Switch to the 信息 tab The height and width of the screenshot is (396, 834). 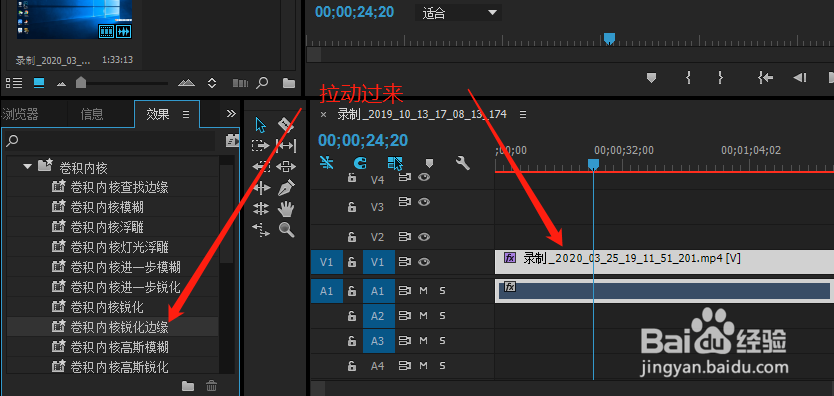pyautogui.click(x=92, y=114)
